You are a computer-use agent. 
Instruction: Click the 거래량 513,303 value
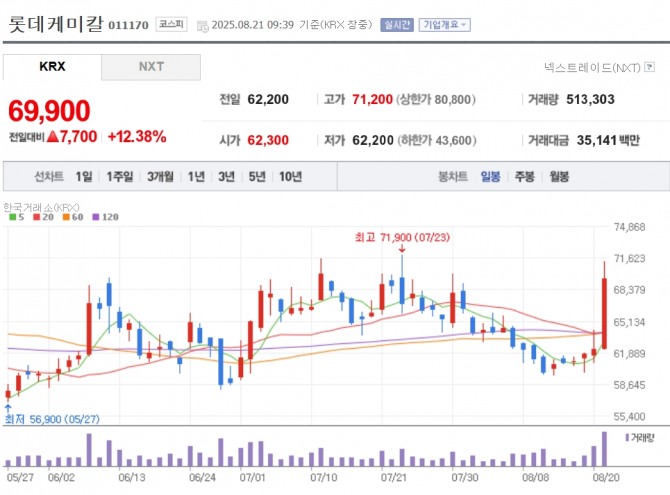pyautogui.click(x=590, y=99)
